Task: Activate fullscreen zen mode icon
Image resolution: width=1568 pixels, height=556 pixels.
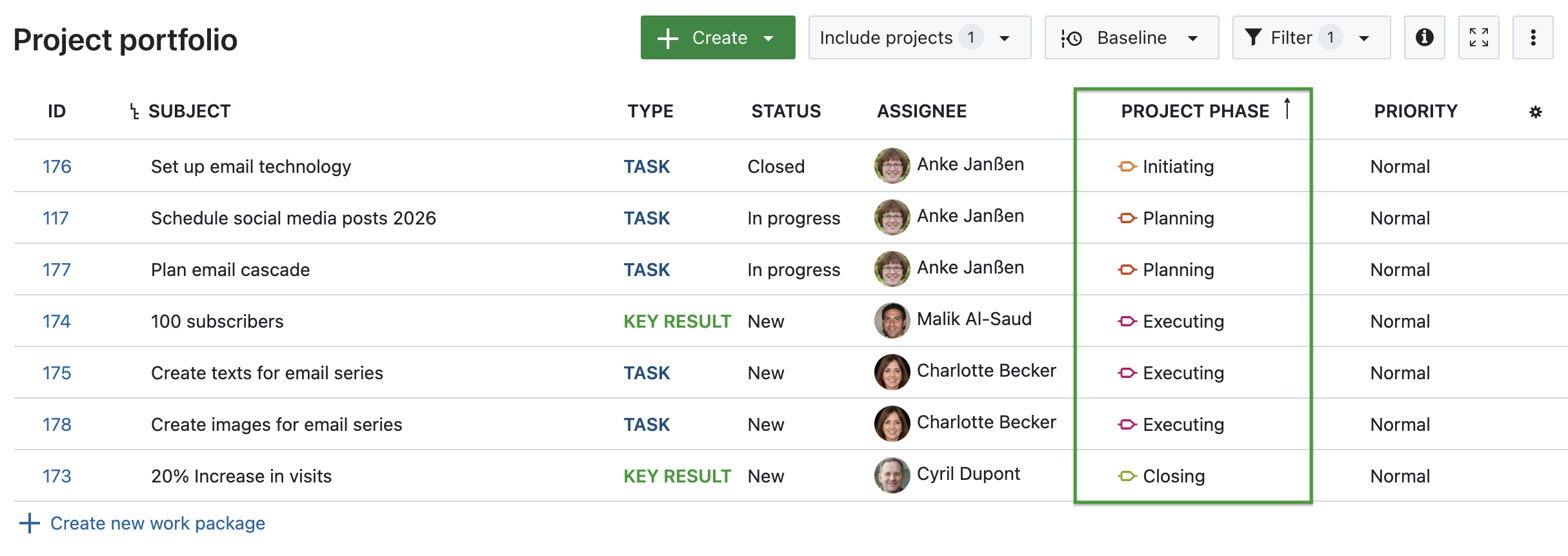Action: point(1478,38)
